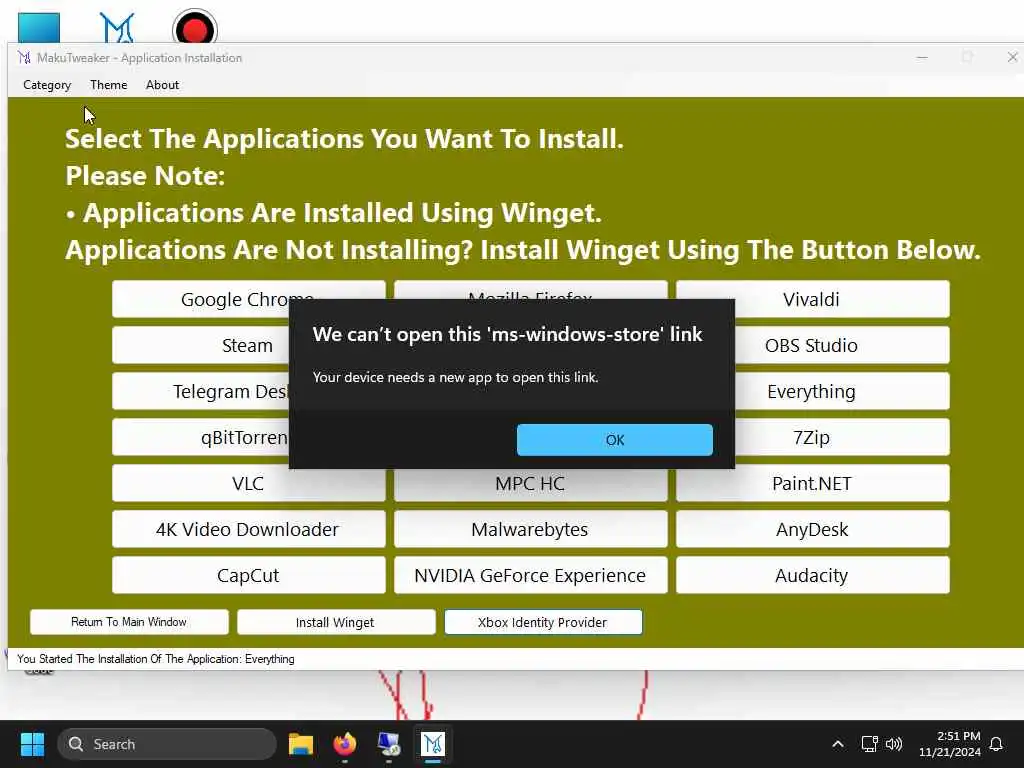Open the Category menu
This screenshot has height=768, width=1024.
(x=47, y=85)
